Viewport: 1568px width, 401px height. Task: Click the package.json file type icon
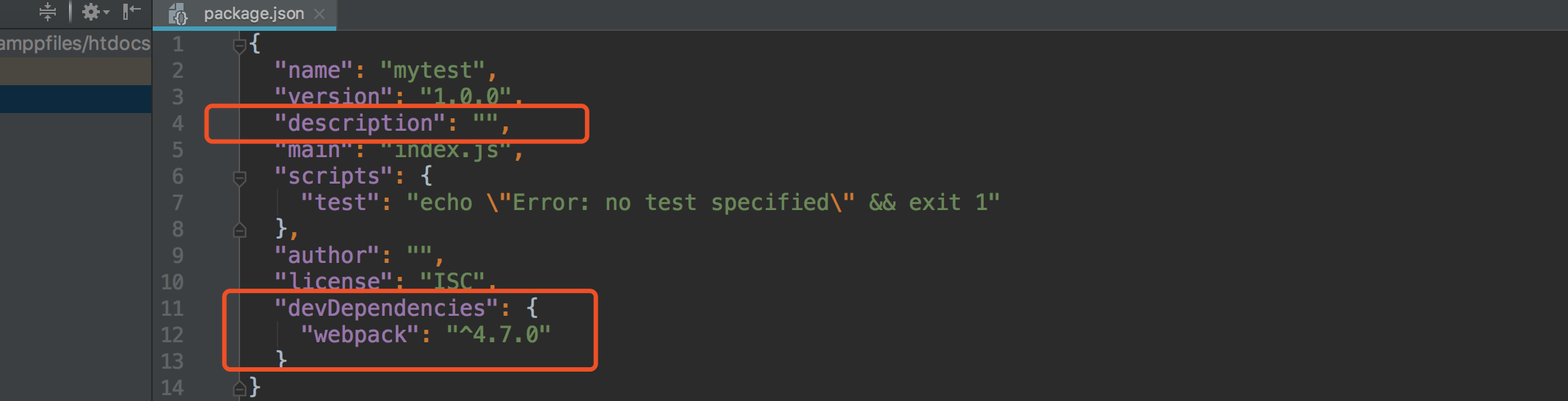(x=178, y=14)
